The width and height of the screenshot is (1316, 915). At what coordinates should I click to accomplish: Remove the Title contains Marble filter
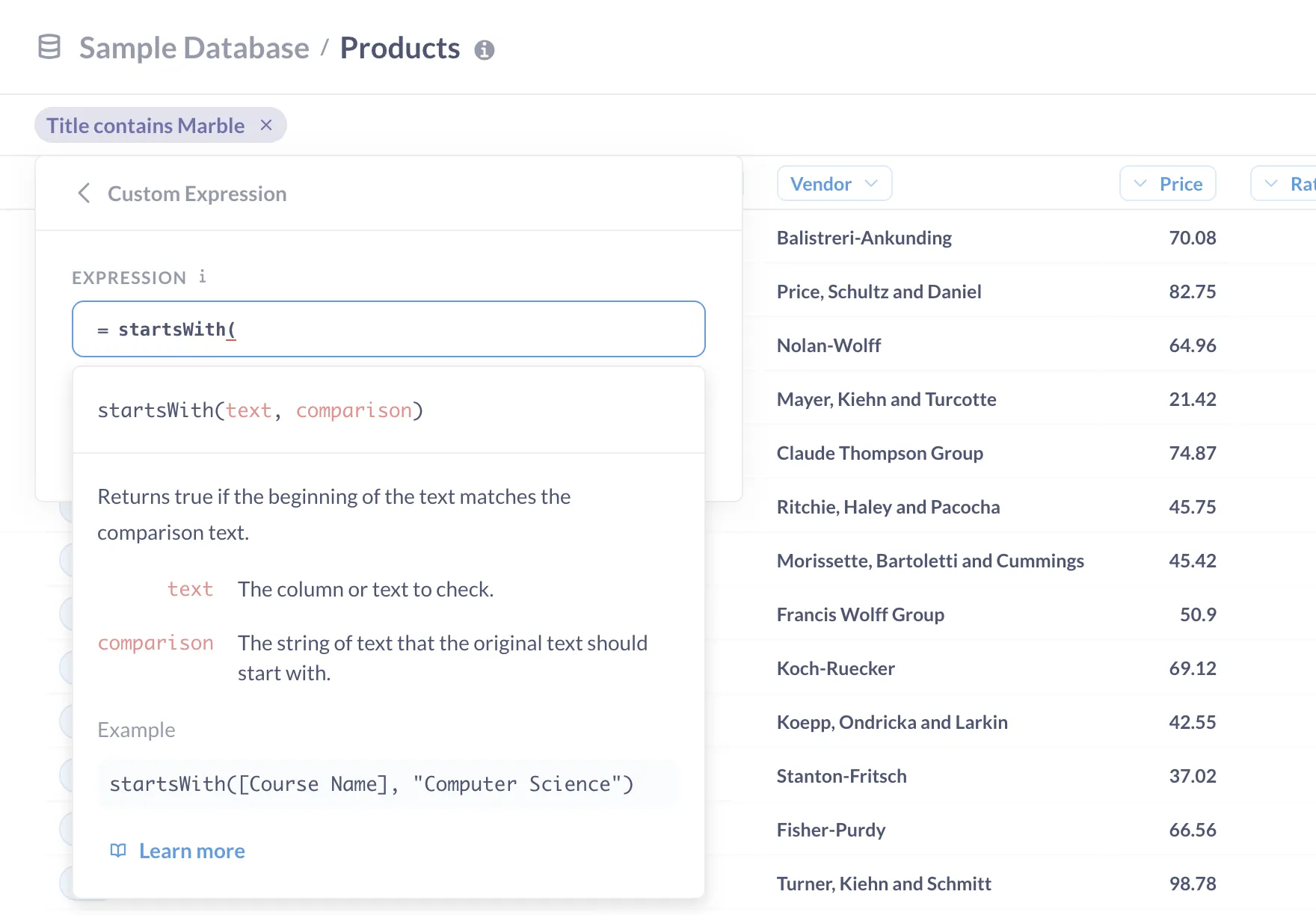(x=266, y=125)
